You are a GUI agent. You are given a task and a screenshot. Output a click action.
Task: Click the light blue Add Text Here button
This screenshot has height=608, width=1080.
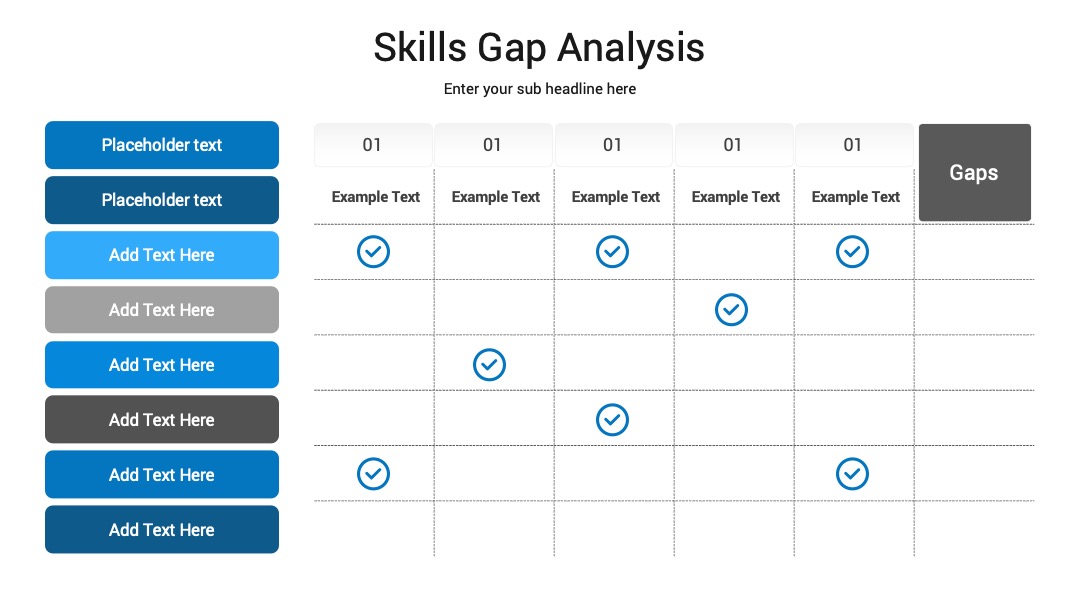[162, 255]
